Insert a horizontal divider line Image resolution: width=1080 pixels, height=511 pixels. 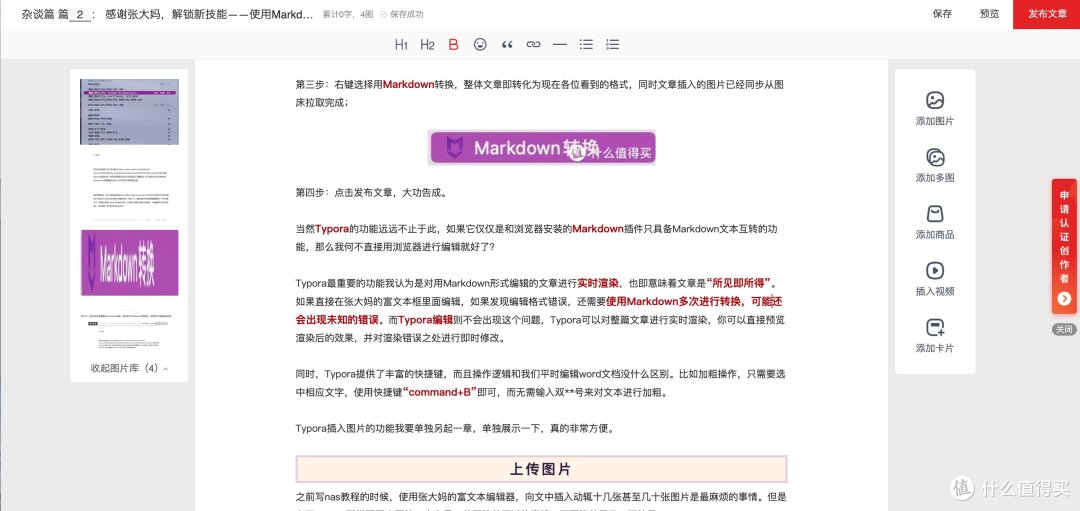559,44
